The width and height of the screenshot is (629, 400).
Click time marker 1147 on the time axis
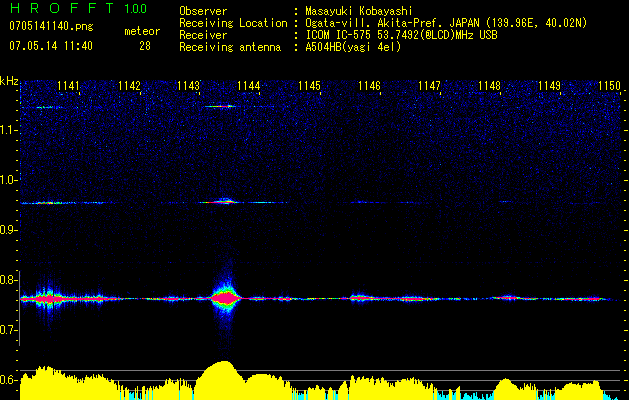click(x=429, y=86)
